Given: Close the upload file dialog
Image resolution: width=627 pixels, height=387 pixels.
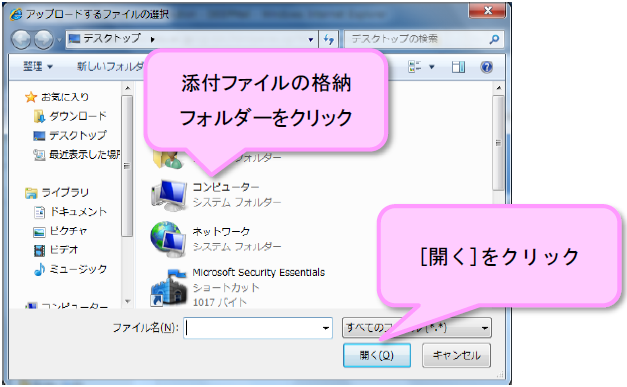Looking at the screenshot, I should pyautogui.click(x=487, y=10).
